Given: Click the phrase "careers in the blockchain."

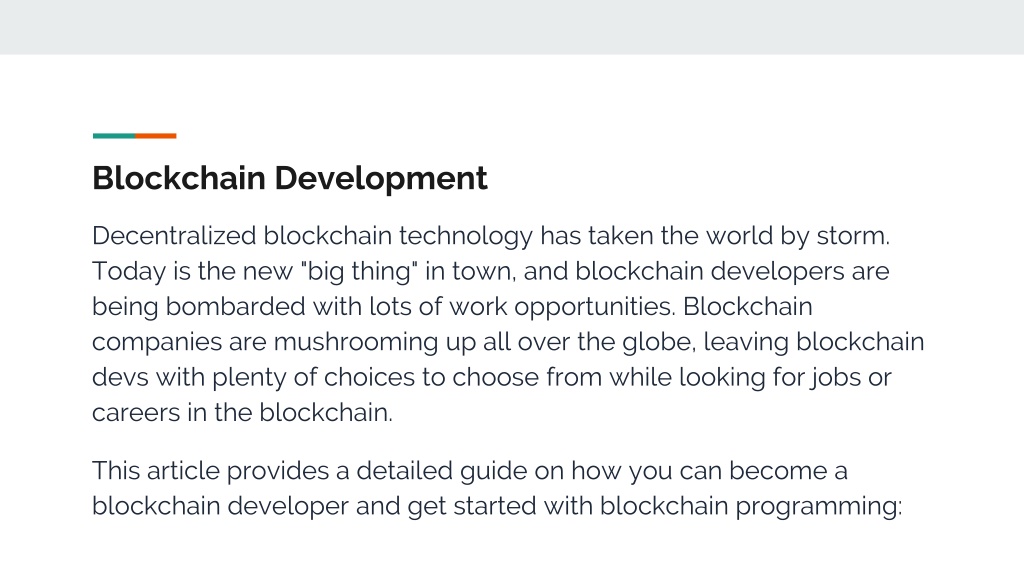Looking at the screenshot, I should coord(242,413).
